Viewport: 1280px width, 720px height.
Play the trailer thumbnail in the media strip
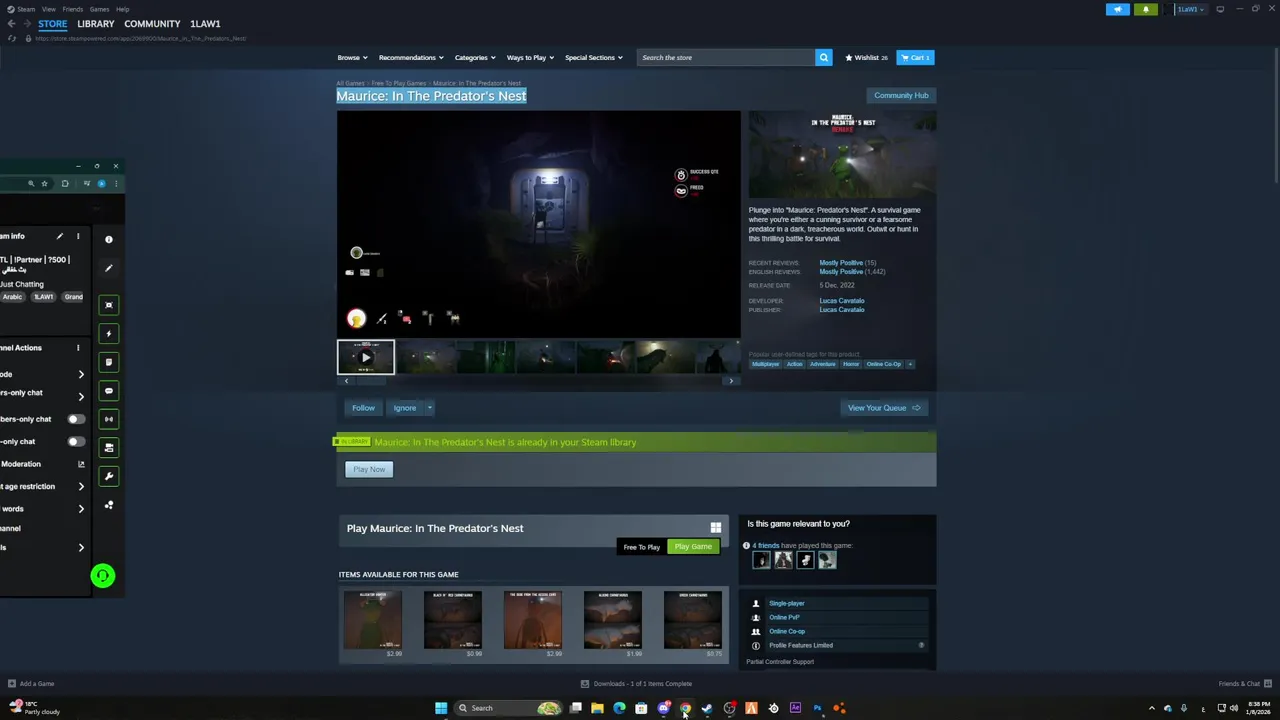(x=366, y=357)
